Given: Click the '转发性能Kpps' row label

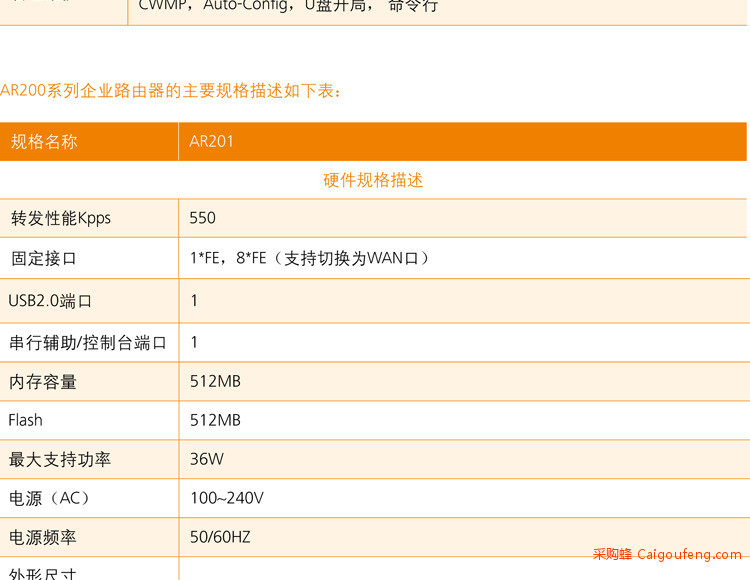Looking at the screenshot, I should [61, 218].
